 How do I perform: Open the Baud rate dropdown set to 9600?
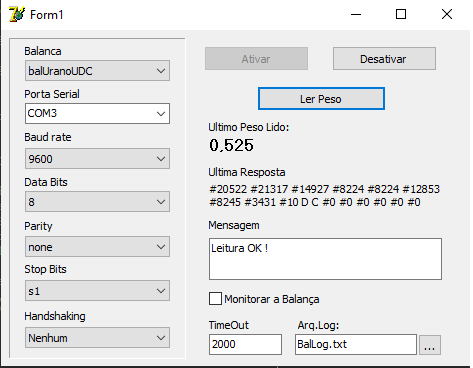[x=97, y=159]
